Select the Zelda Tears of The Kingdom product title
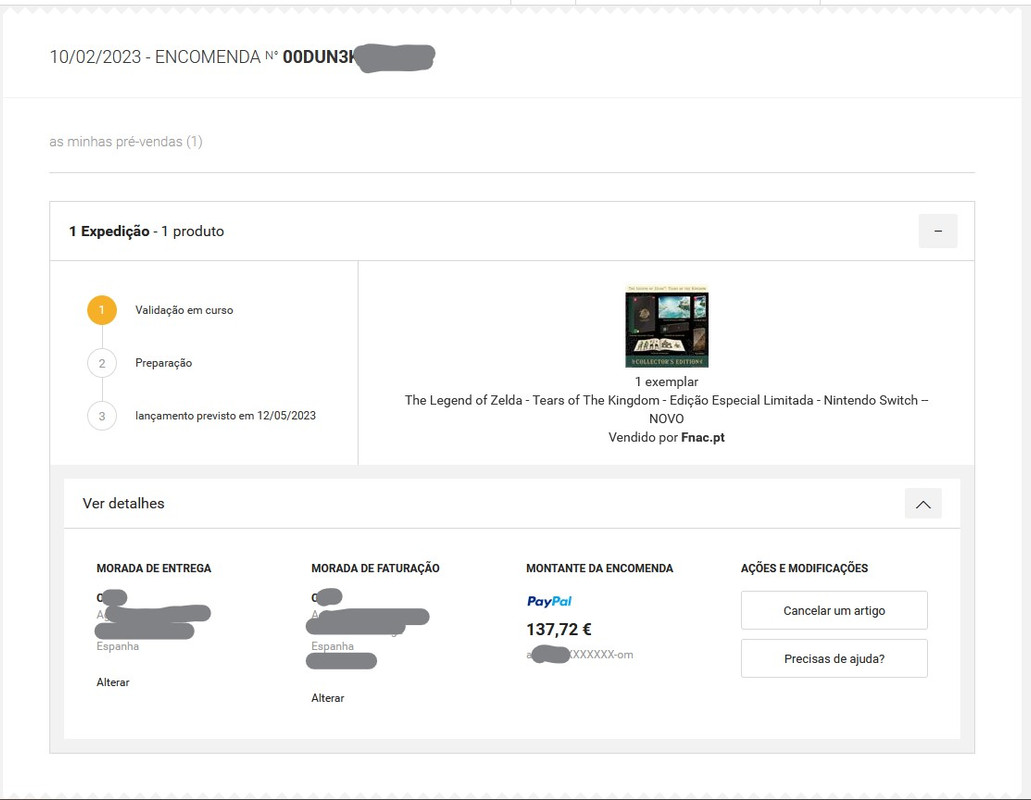The image size is (1031, 800). (x=666, y=409)
